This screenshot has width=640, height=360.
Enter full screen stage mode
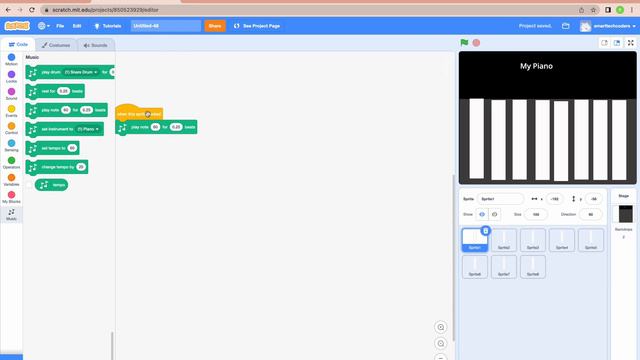click(x=631, y=42)
